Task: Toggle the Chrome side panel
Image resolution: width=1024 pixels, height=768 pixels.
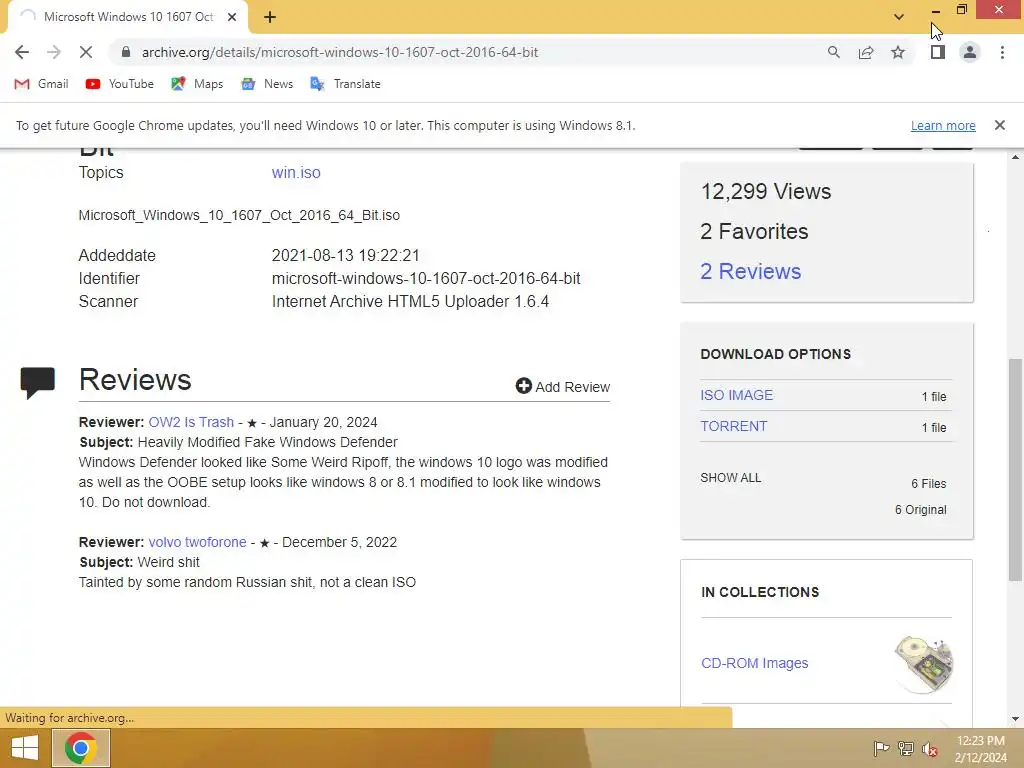Action: tap(938, 52)
